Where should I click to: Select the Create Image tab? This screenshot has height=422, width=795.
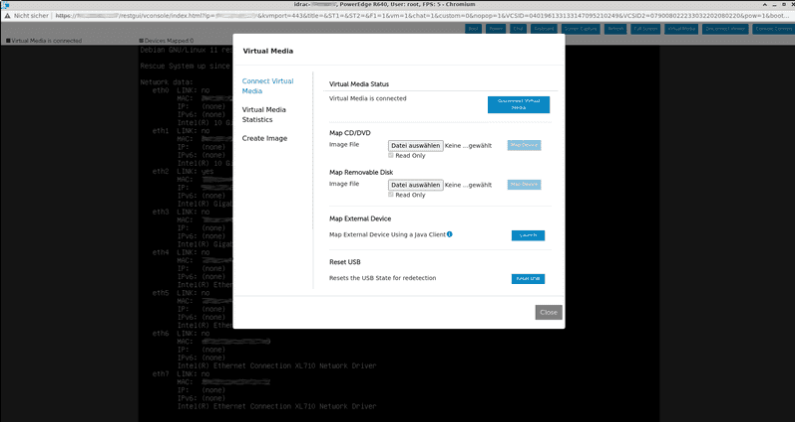click(x=264, y=138)
